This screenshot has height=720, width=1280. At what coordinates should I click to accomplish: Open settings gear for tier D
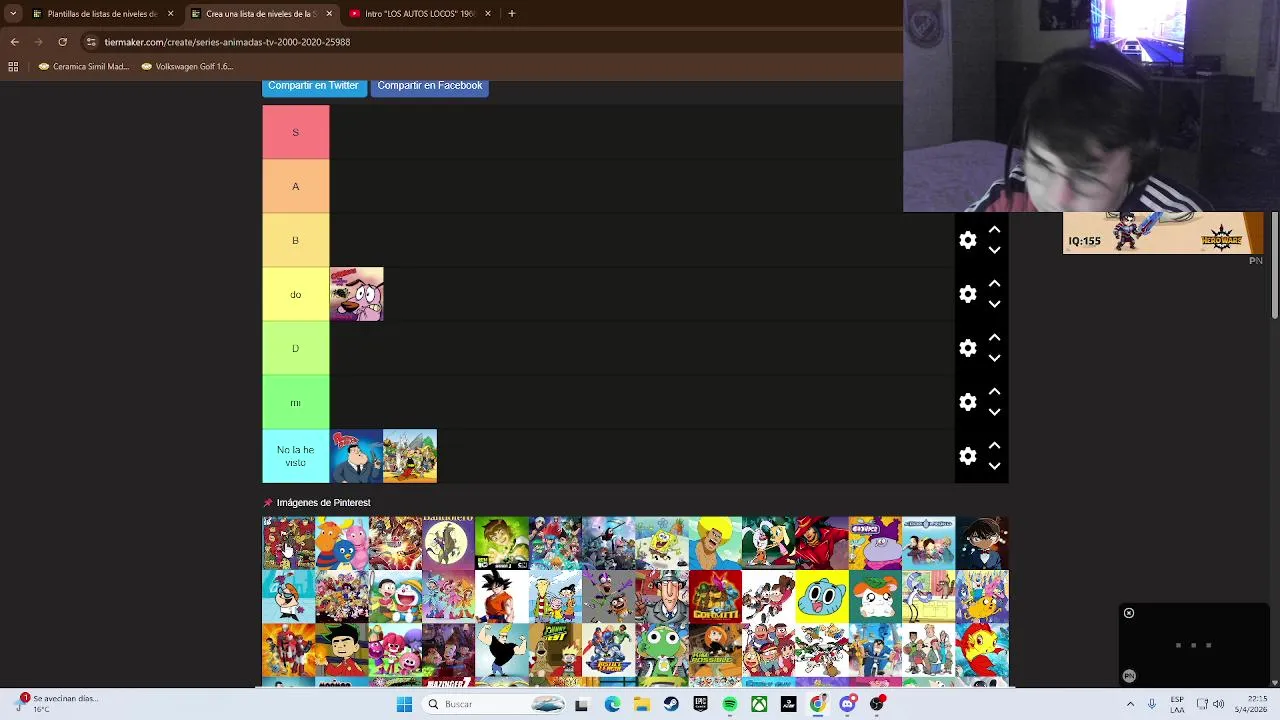click(x=967, y=348)
